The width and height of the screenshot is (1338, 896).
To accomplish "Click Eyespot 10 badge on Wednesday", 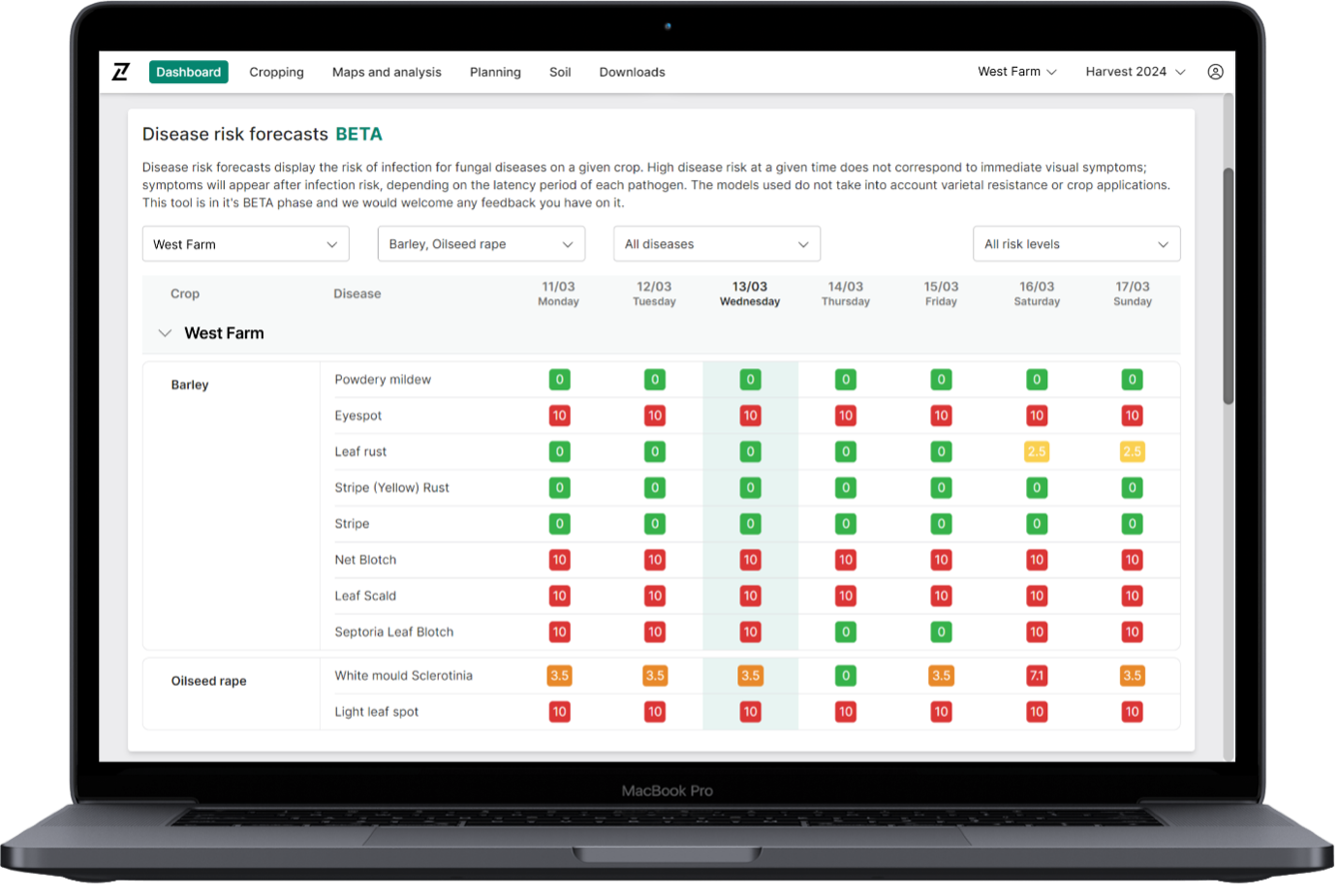I will pyautogui.click(x=750, y=416).
